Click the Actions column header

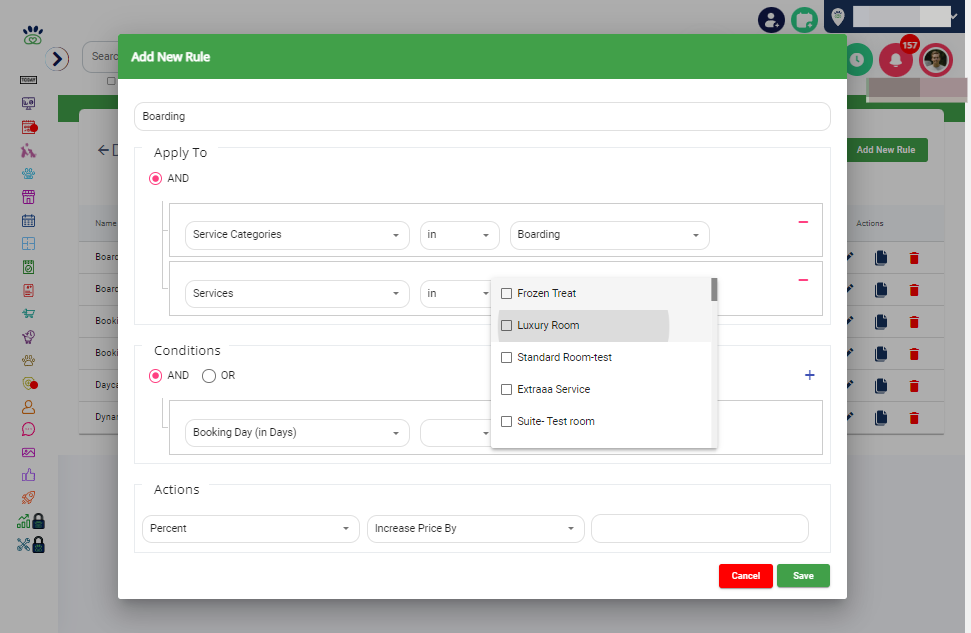[x=869, y=224]
